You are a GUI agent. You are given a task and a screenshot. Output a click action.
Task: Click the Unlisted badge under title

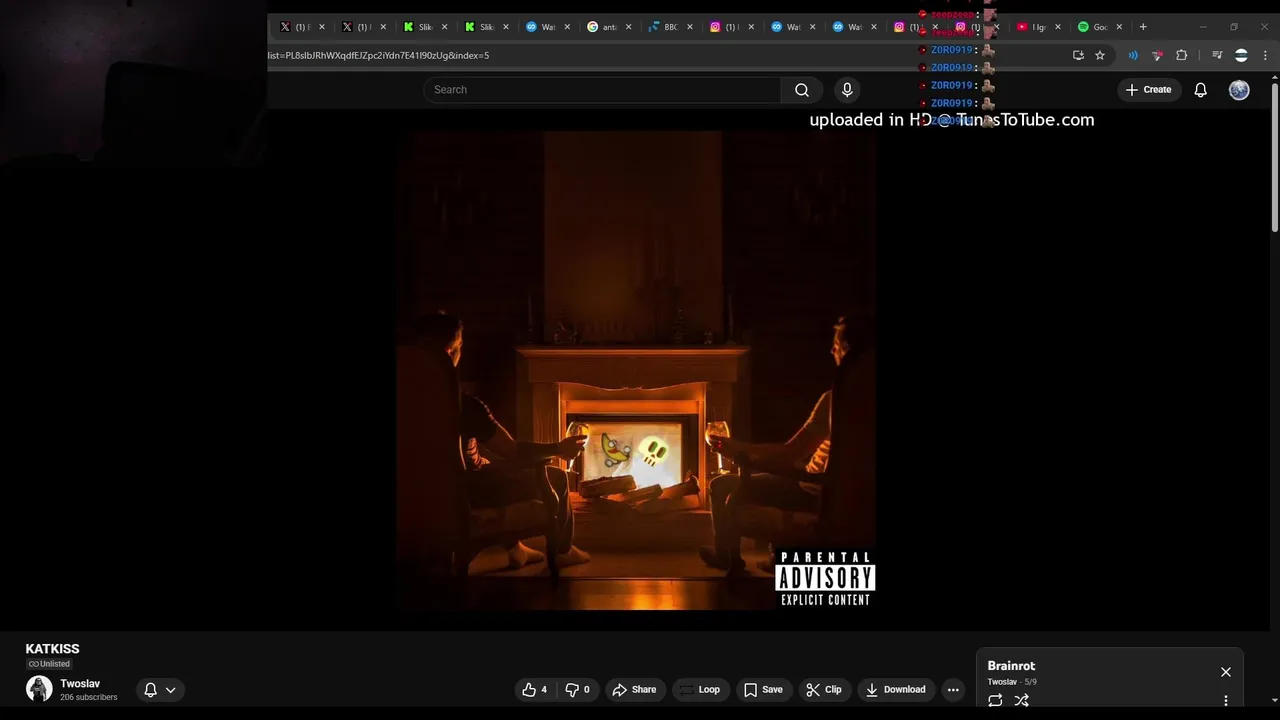(x=49, y=664)
